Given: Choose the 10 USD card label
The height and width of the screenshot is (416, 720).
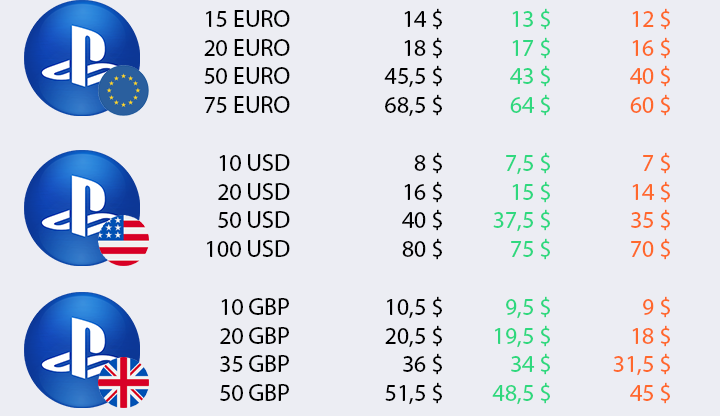Looking at the screenshot, I should [254, 163].
